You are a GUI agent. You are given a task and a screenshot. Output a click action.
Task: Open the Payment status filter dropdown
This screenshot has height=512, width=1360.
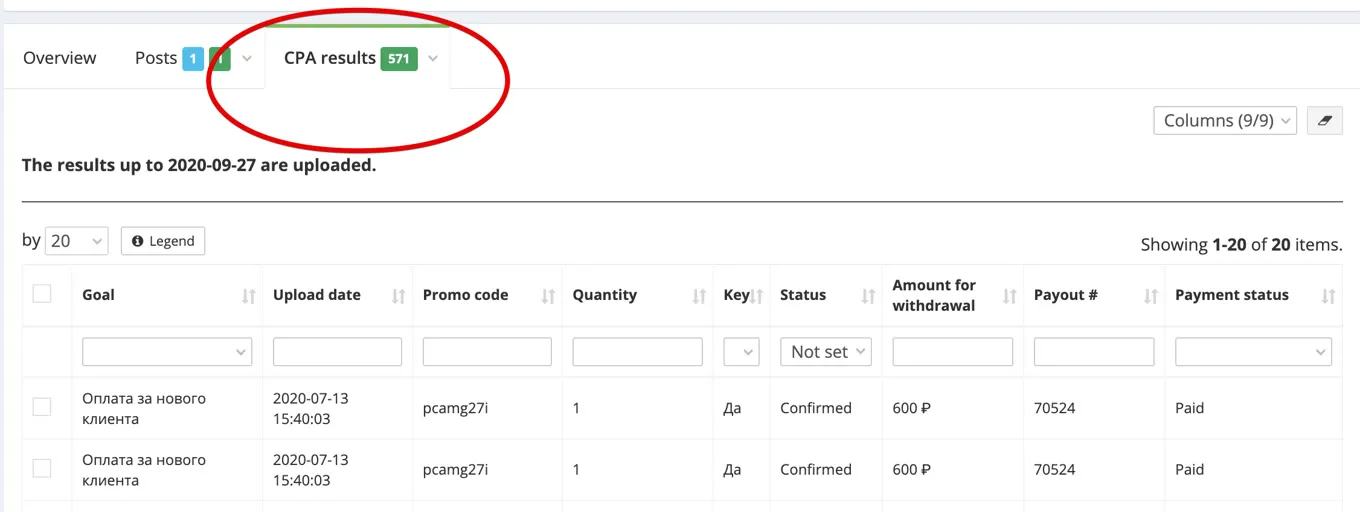pos(1253,352)
